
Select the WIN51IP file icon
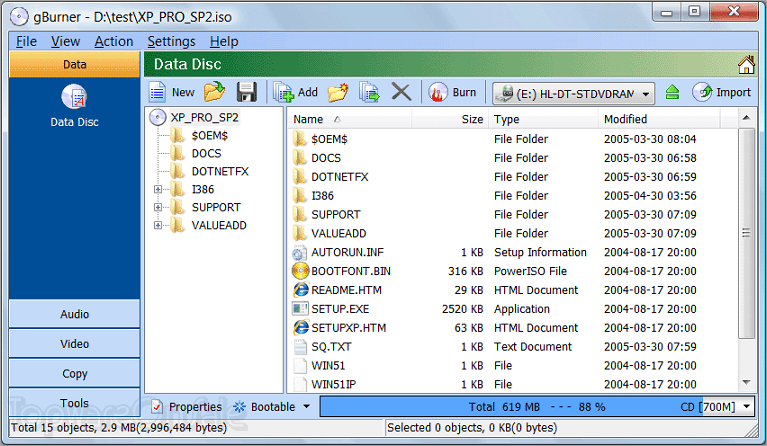point(300,384)
